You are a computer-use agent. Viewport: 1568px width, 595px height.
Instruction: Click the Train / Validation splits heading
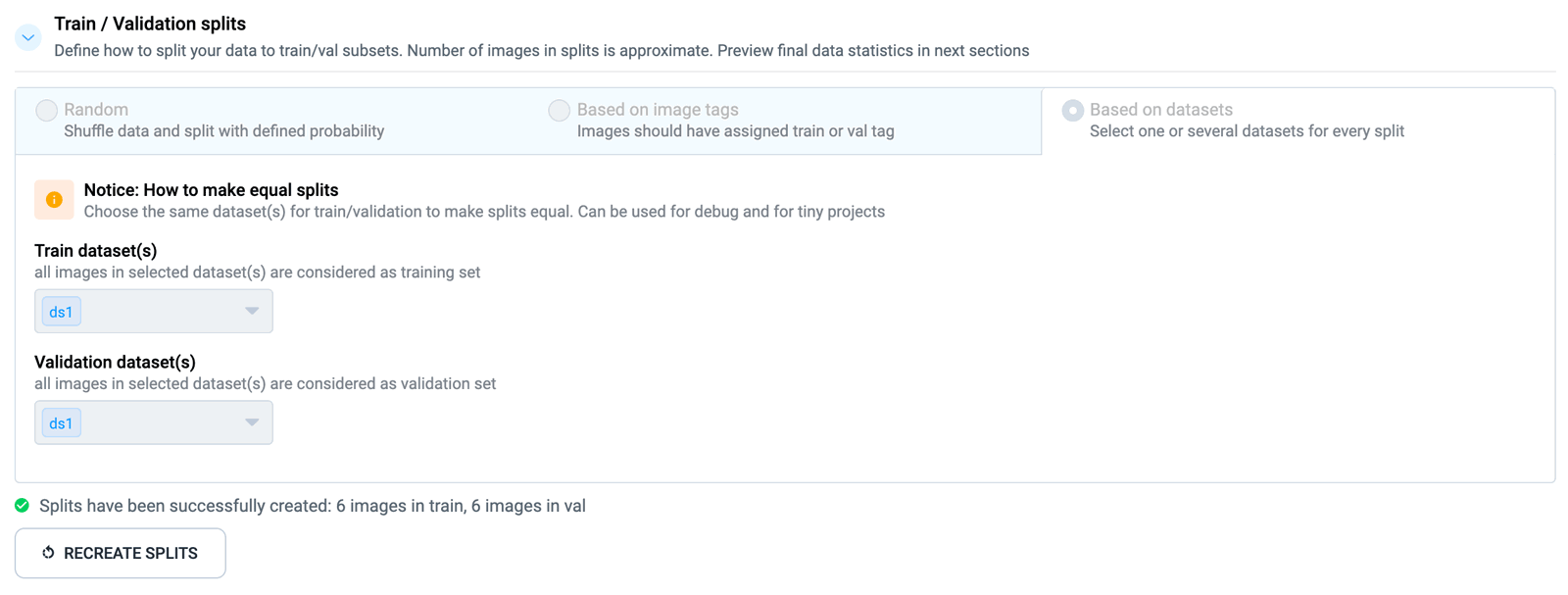[150, 24]
